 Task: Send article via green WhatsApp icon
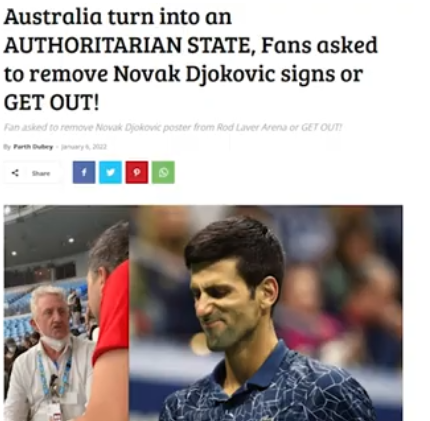point(163,172)
